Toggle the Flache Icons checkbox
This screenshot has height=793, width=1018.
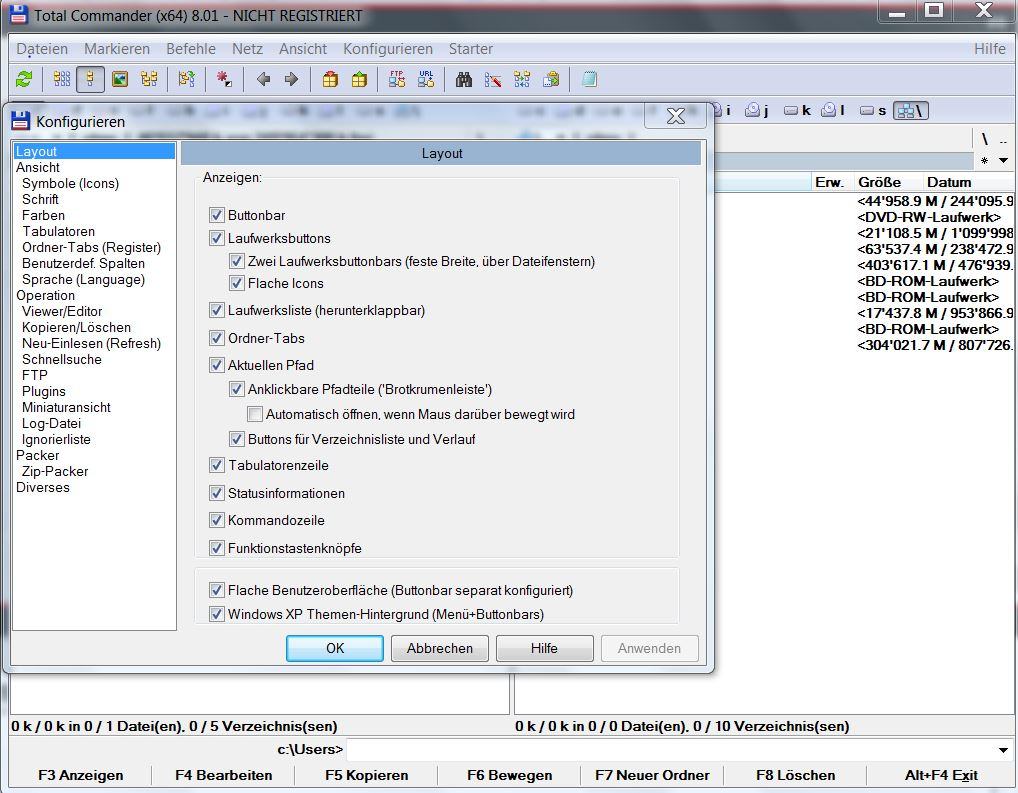(x=237, y=283)
